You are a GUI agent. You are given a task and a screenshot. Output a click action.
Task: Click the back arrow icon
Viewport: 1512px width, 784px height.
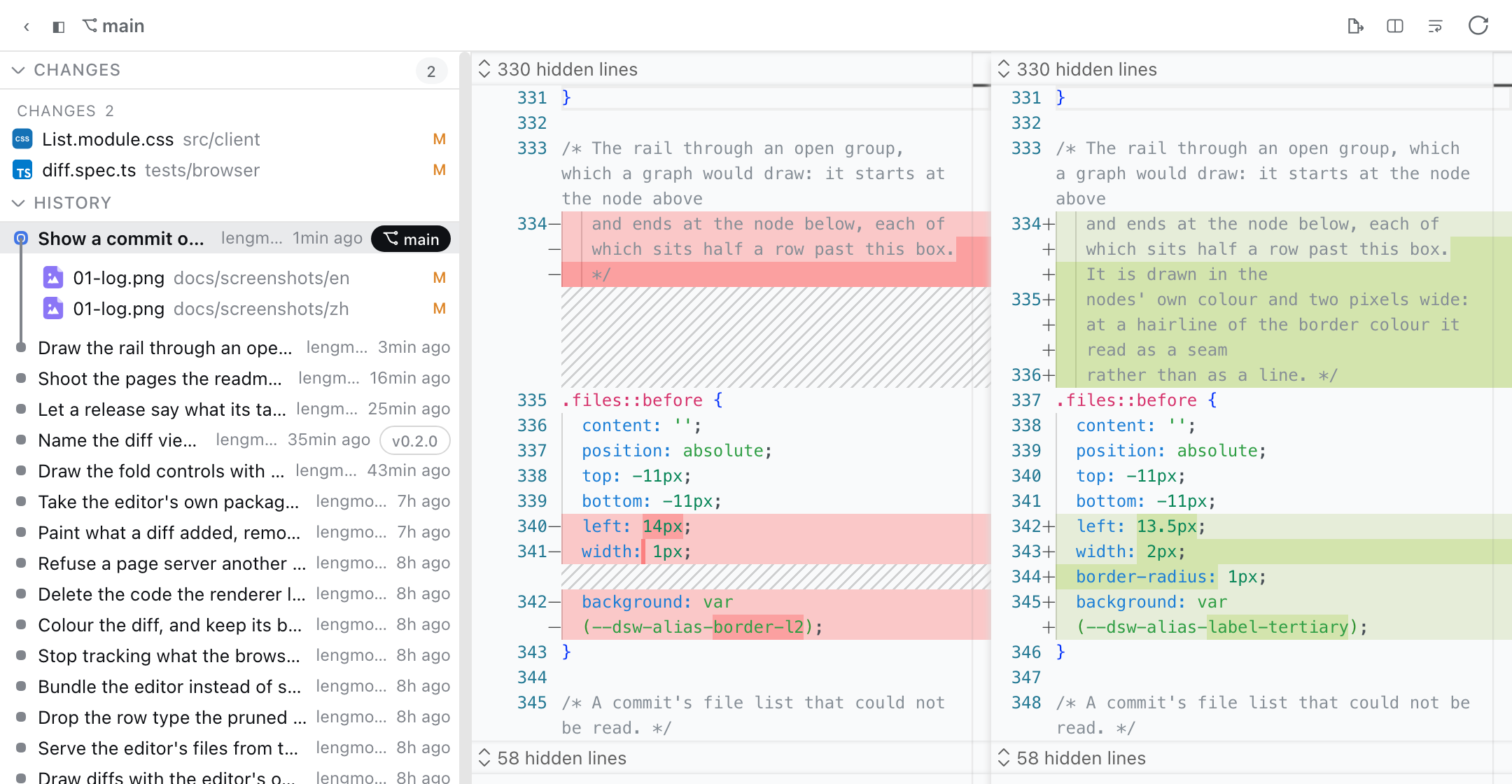click(x=27, y=27)
